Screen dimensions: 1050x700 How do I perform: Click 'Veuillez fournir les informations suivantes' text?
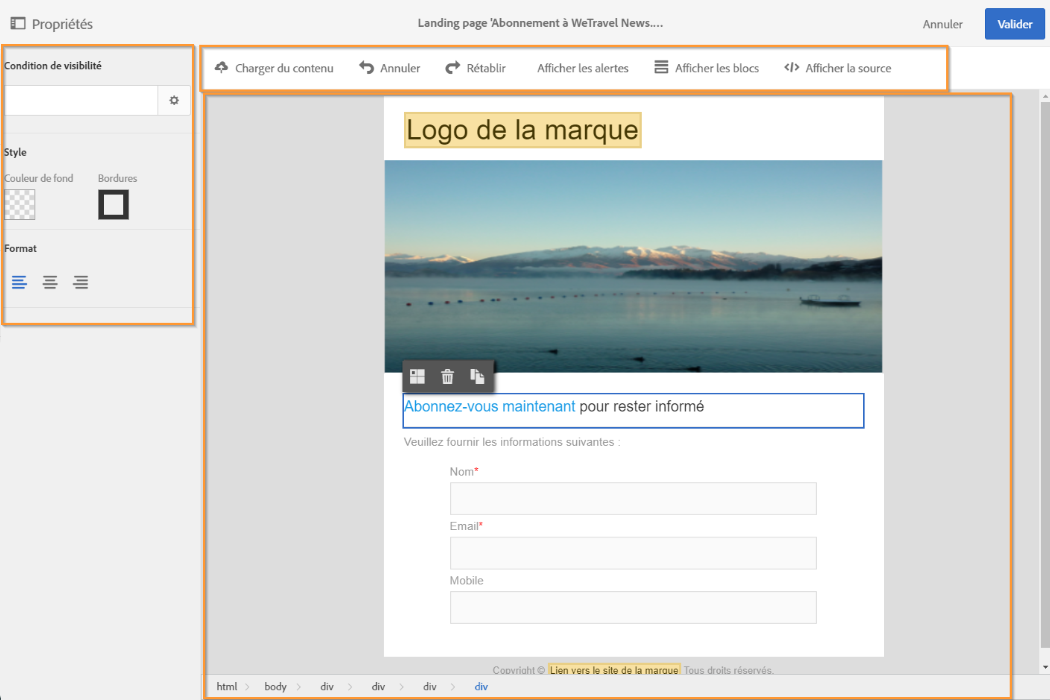512,442
